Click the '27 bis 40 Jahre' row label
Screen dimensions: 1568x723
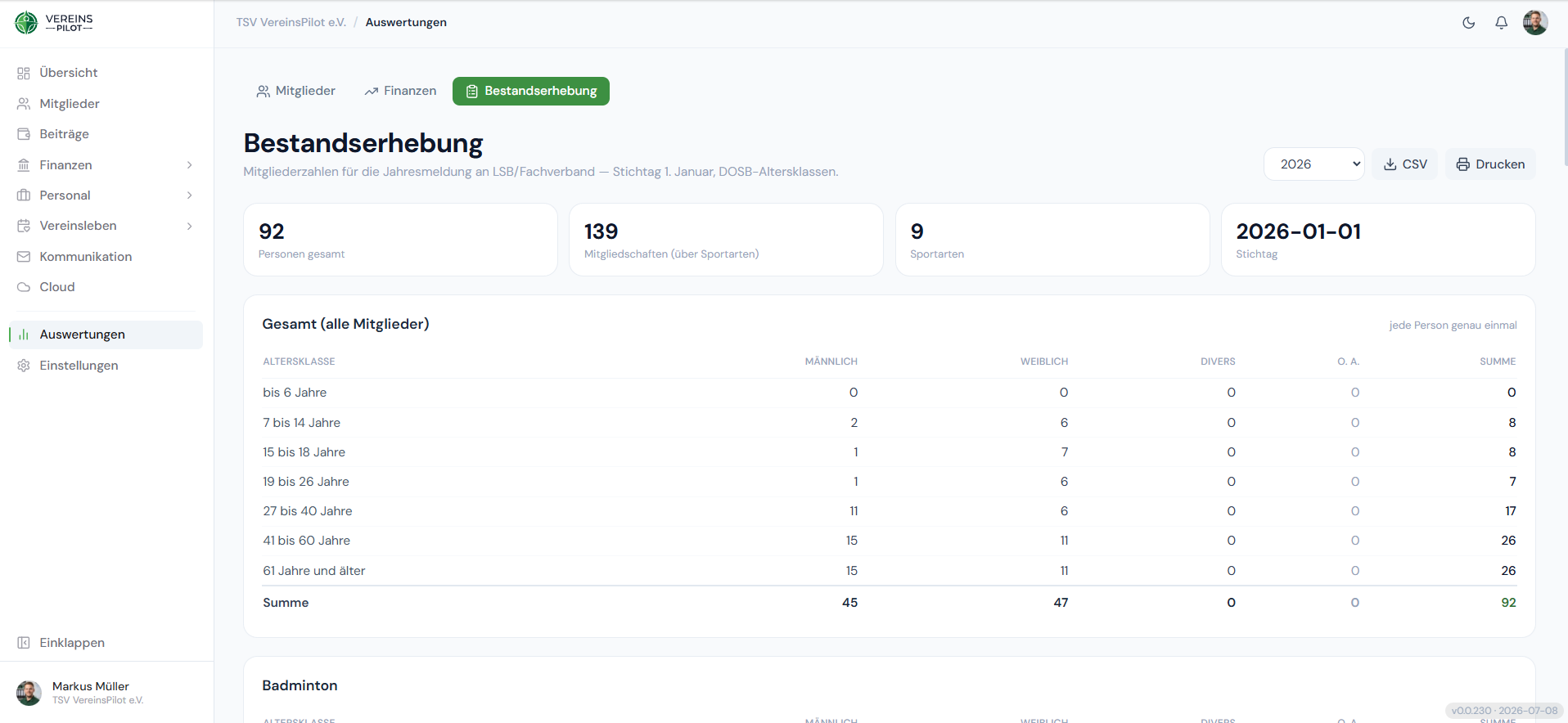308,511
